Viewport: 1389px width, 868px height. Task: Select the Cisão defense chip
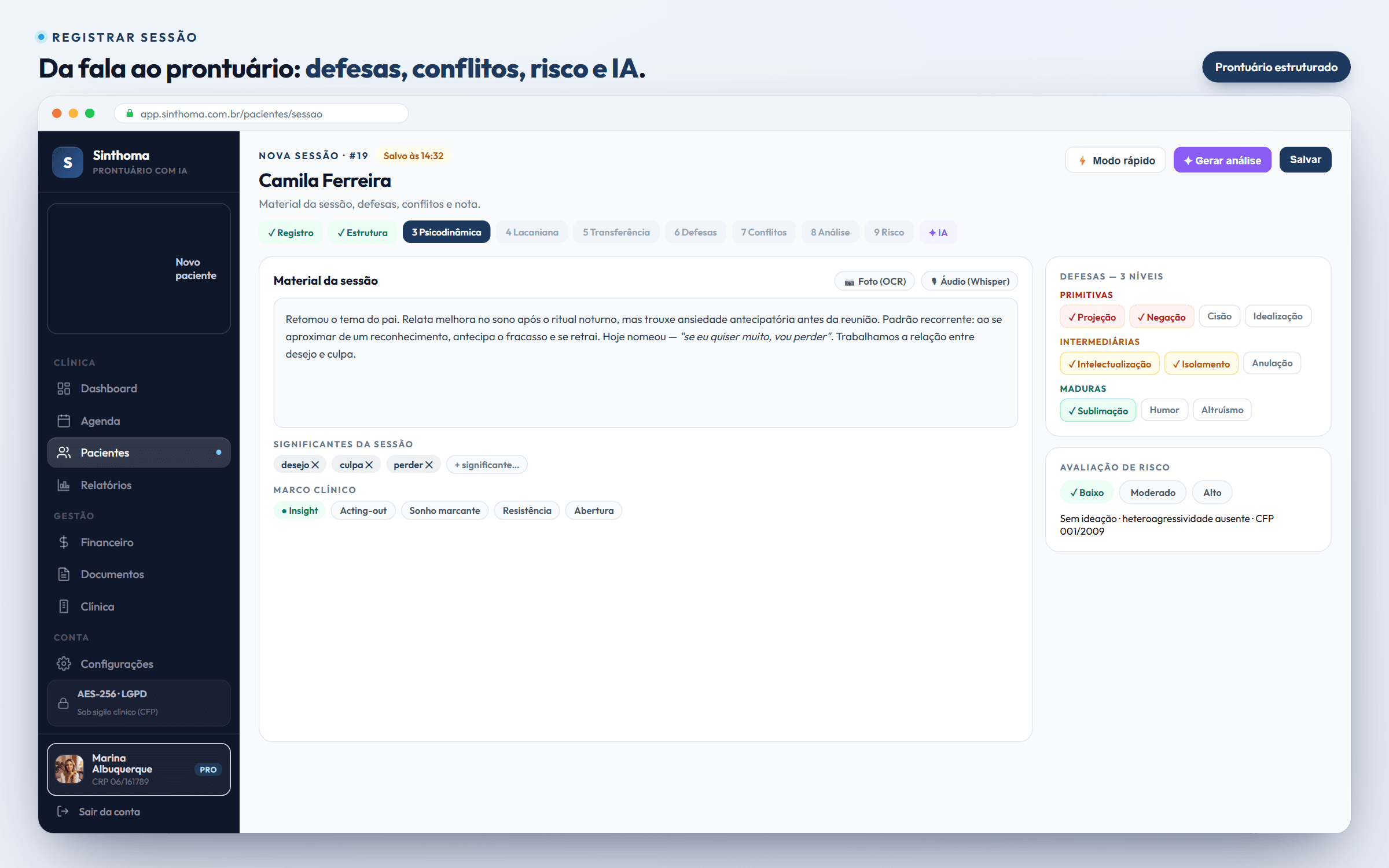point(1219,316)
